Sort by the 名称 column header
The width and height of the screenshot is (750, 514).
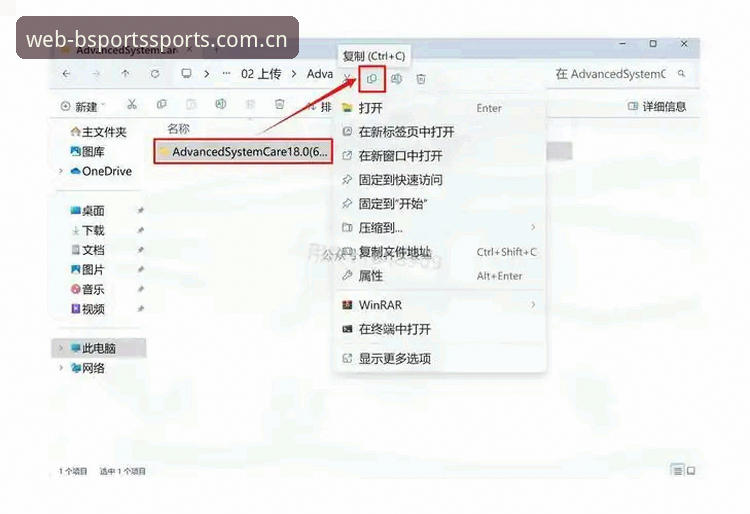178,129
